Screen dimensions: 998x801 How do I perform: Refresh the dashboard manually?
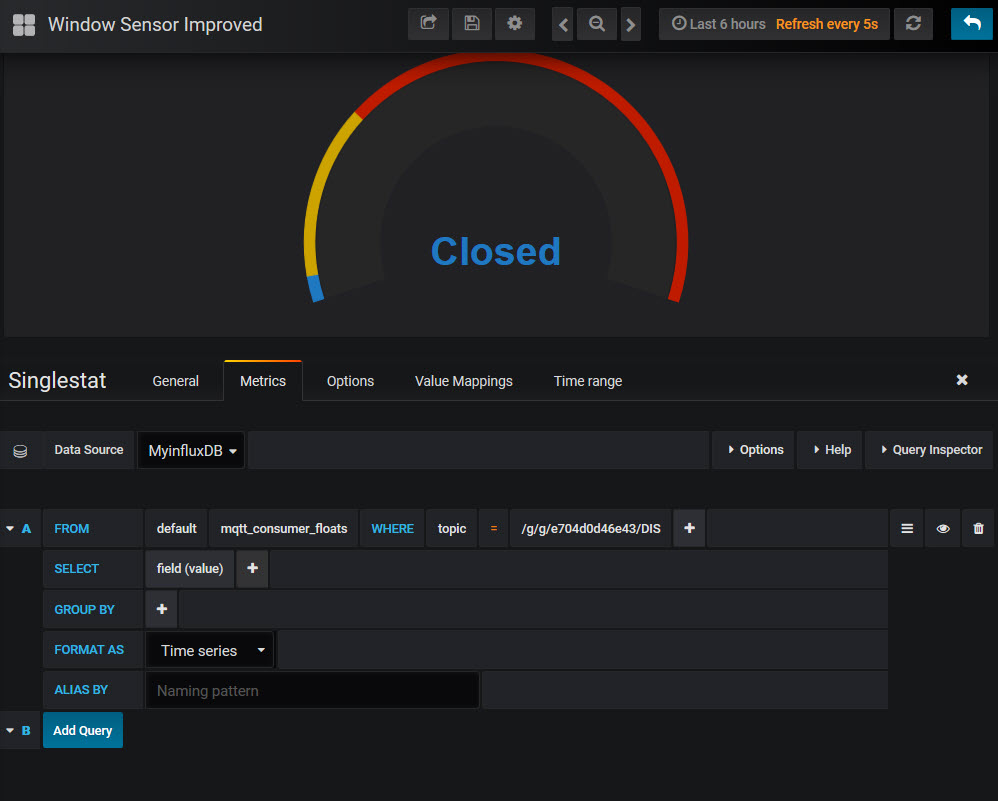pyautogui.click(x=913, y=23)
